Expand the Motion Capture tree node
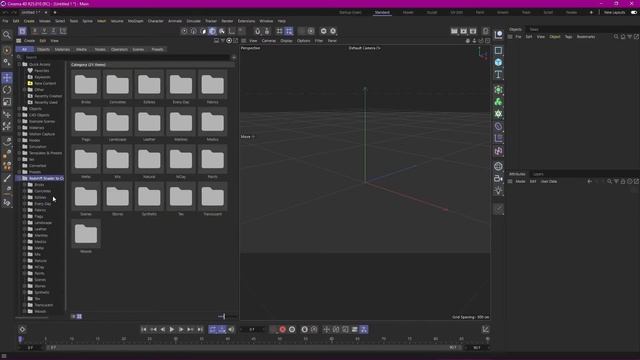 tap(19, 134)
